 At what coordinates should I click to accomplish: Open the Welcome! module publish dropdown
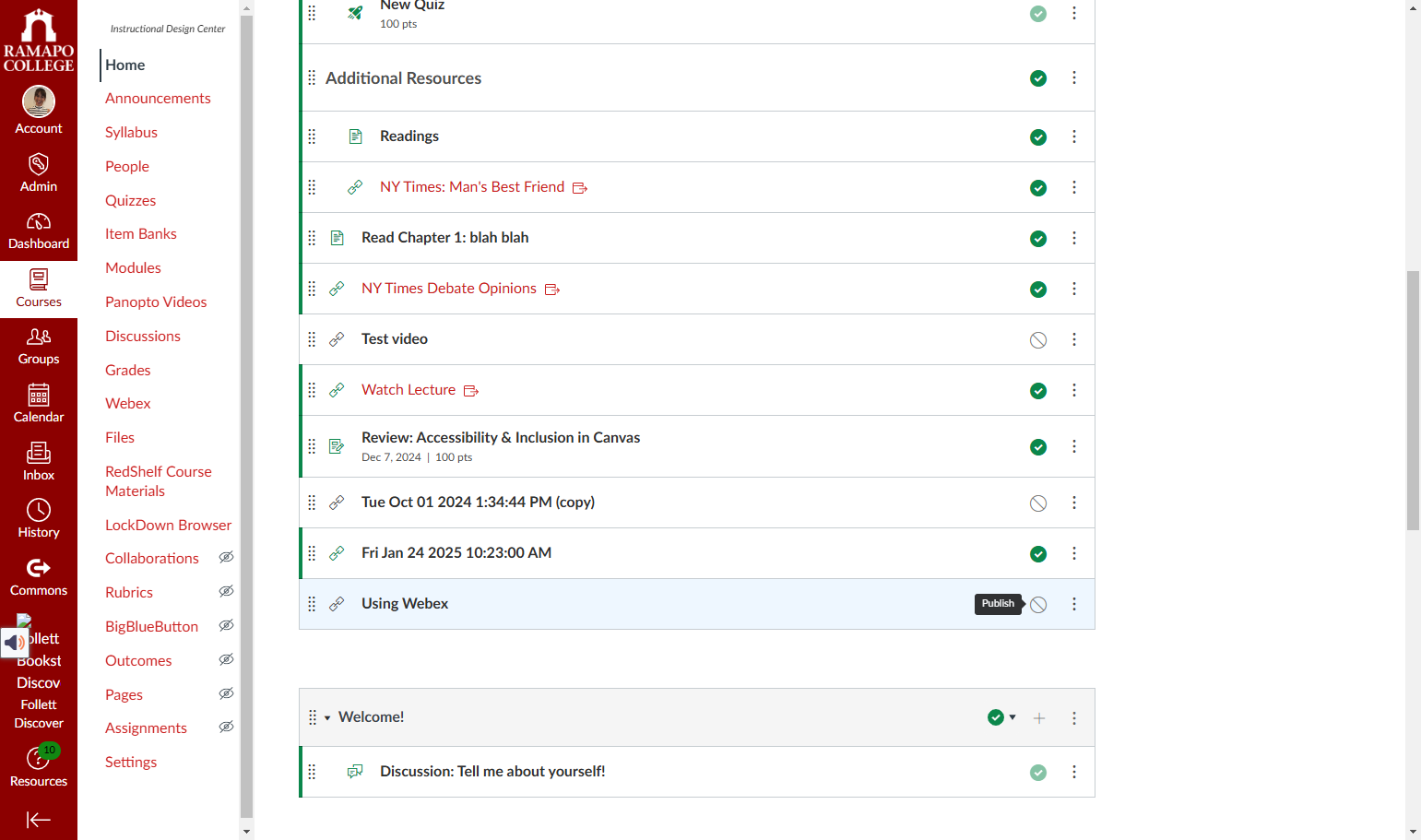pyautogui.click(x=1001, y=717)
